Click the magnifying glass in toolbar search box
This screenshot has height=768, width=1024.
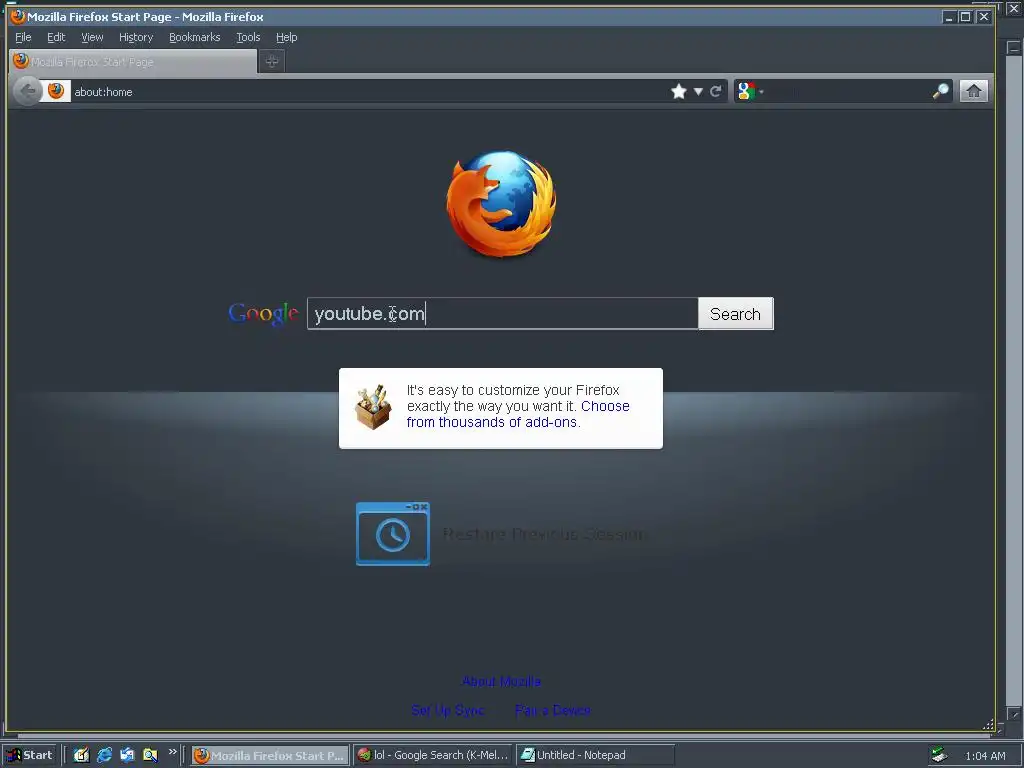940,91
